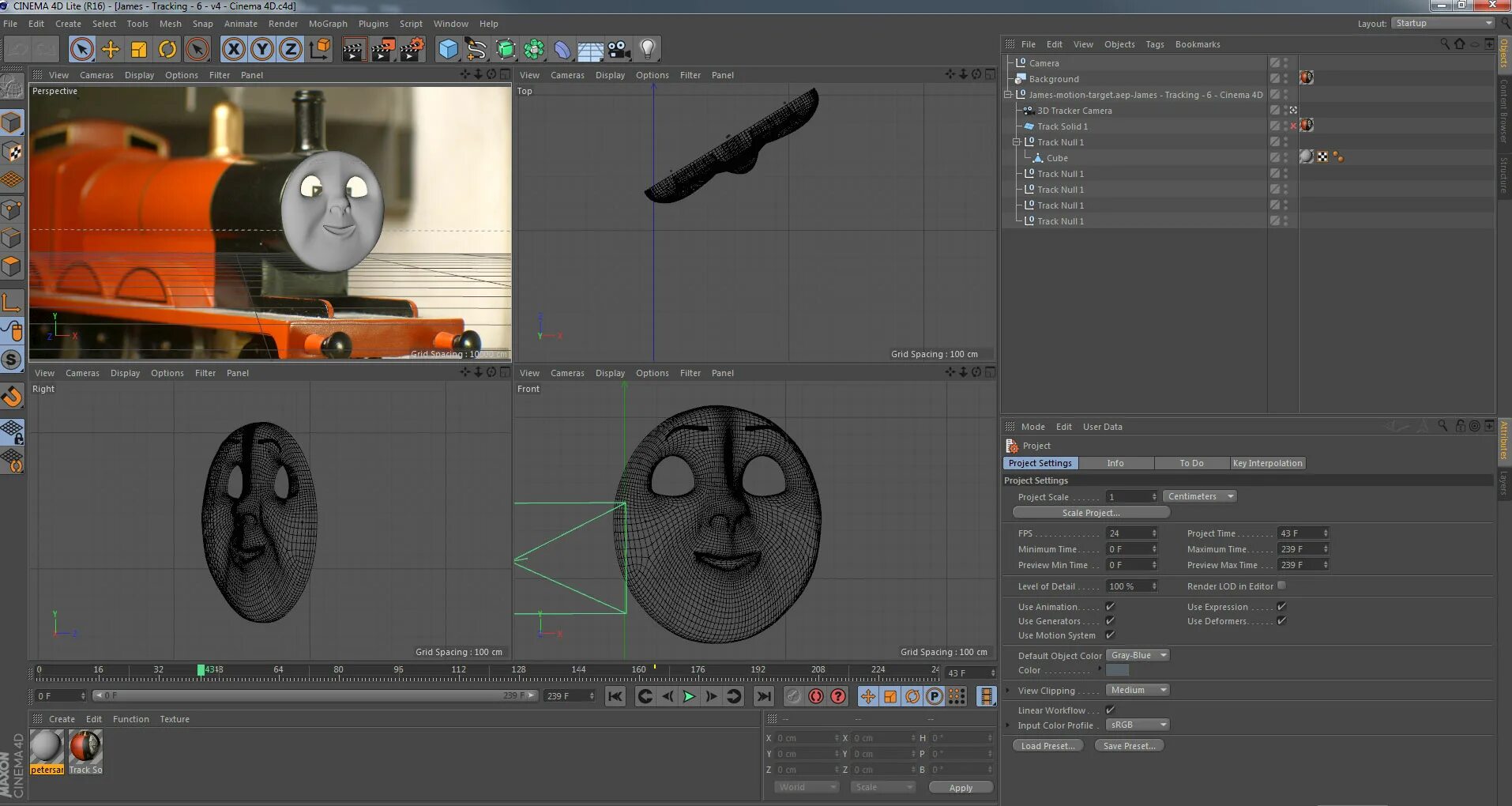Select Texture mode in left sidebar

click(12, 151)
